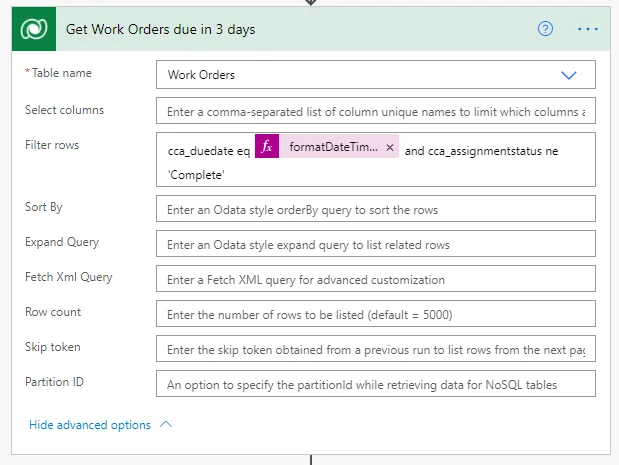Click the Partition ID input field
Viewport: 619px width, 465px height.
(375, 384)
